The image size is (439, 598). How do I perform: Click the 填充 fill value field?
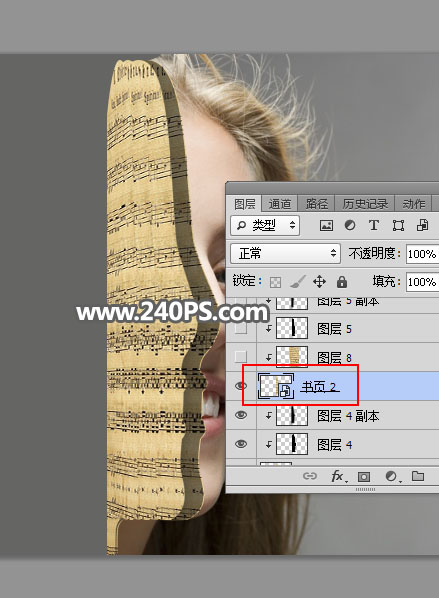[422, 282]
